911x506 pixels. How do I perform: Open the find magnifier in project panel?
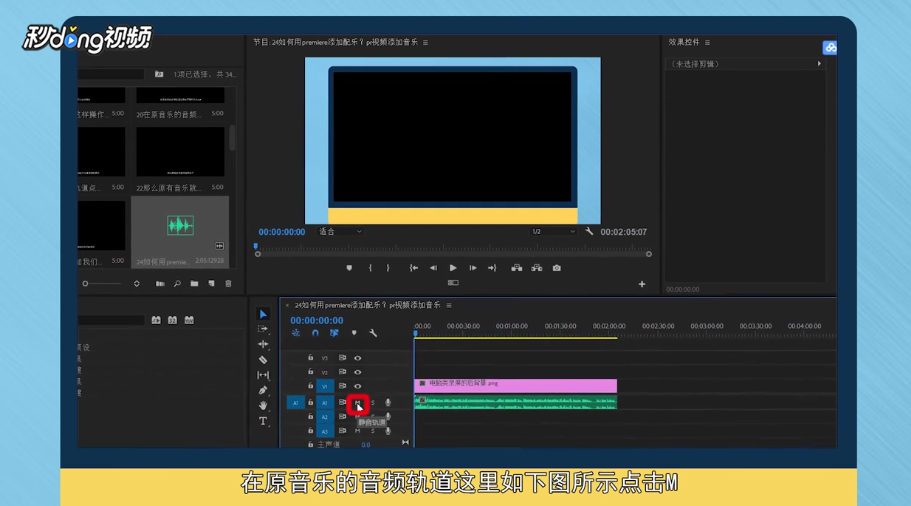[x=177, y=283]
